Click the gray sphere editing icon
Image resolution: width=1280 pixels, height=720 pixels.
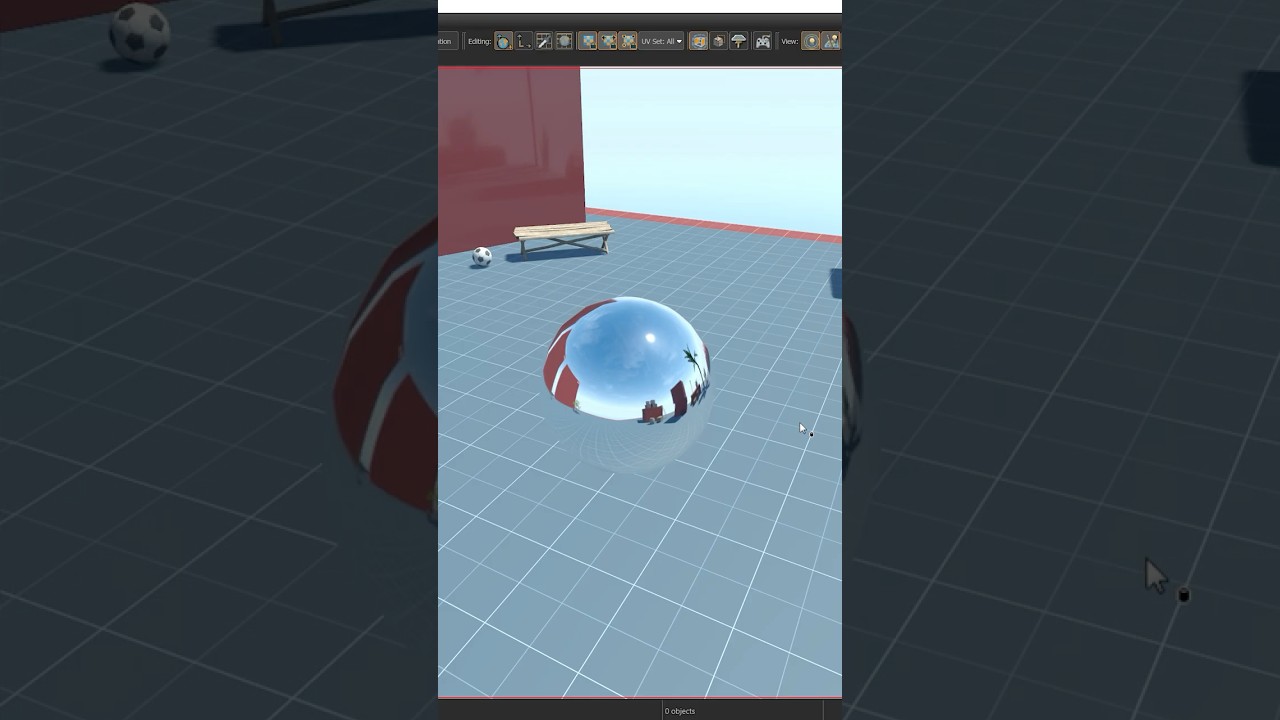[x=564, y=41]
